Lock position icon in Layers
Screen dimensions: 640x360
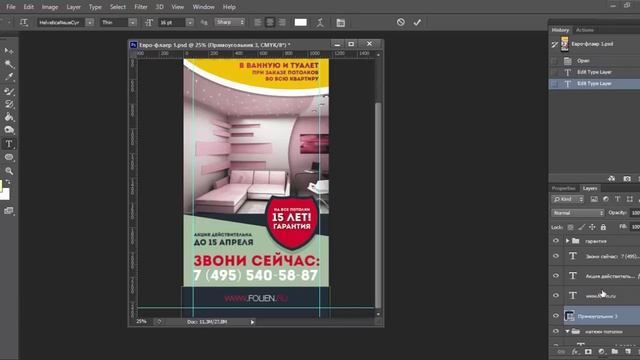pyautogui.click(x=592, y=227)
